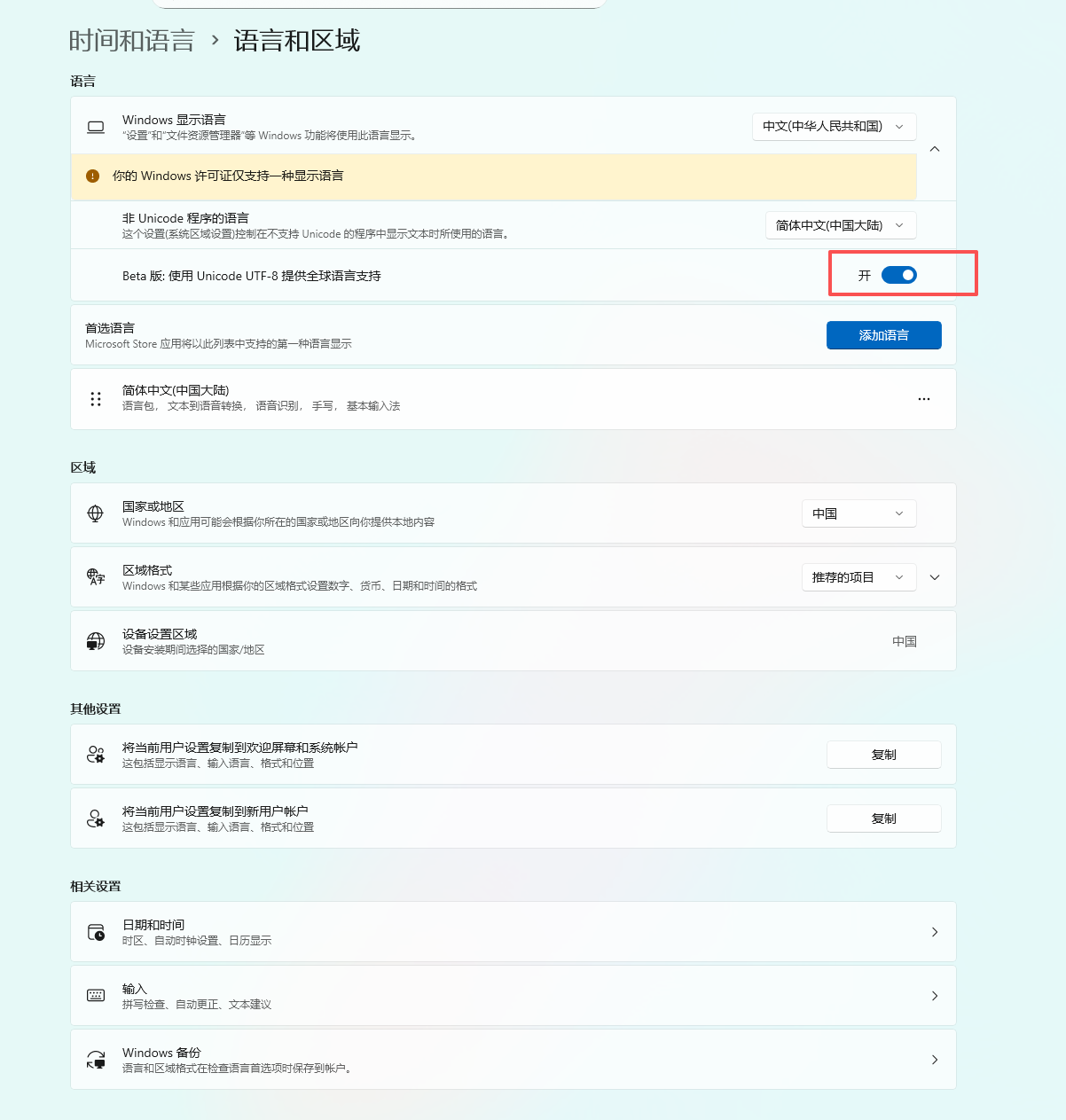Viewport: 1066px width, 1120px height.
Task: Click the icon for 复制到欢迎屏幕和系统帐户
Action: point(96,755)
